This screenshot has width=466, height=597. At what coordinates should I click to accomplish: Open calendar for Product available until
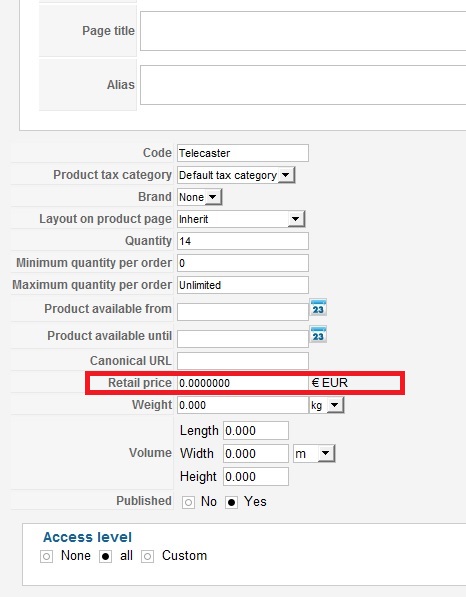pos(318,335)
